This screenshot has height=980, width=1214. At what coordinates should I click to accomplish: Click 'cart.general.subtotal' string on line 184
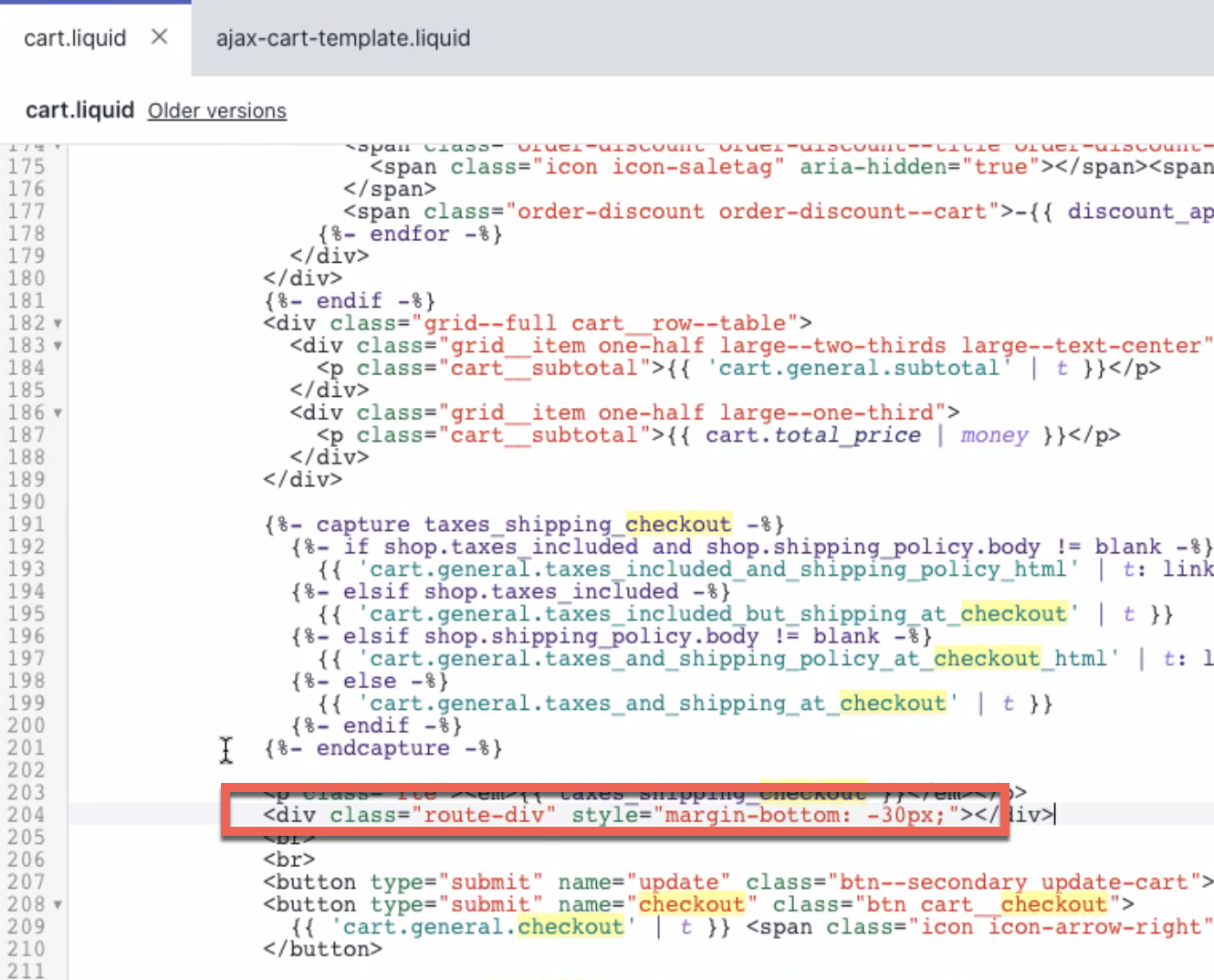pos(860,368)
